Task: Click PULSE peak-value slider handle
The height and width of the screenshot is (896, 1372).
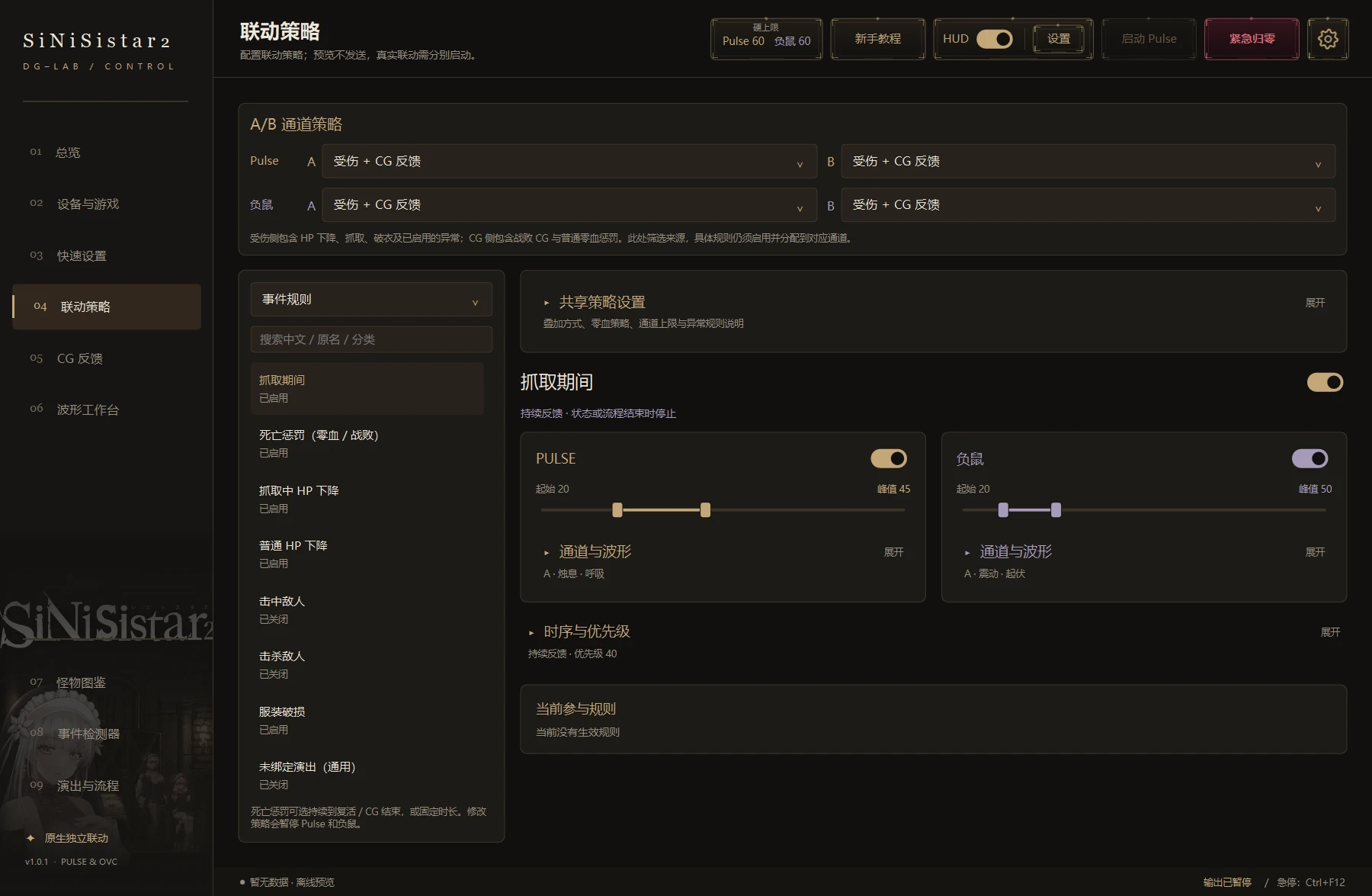Action: tap(705, 510)
